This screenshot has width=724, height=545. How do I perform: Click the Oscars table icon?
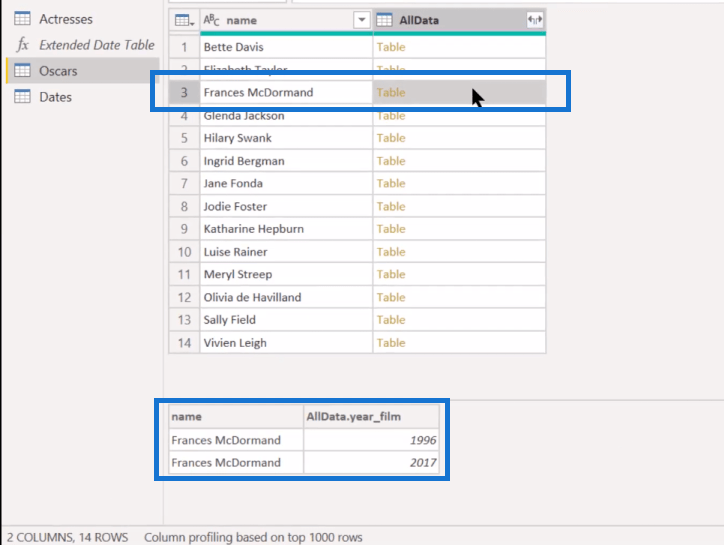pyautogui.click(x=22, y=71)
